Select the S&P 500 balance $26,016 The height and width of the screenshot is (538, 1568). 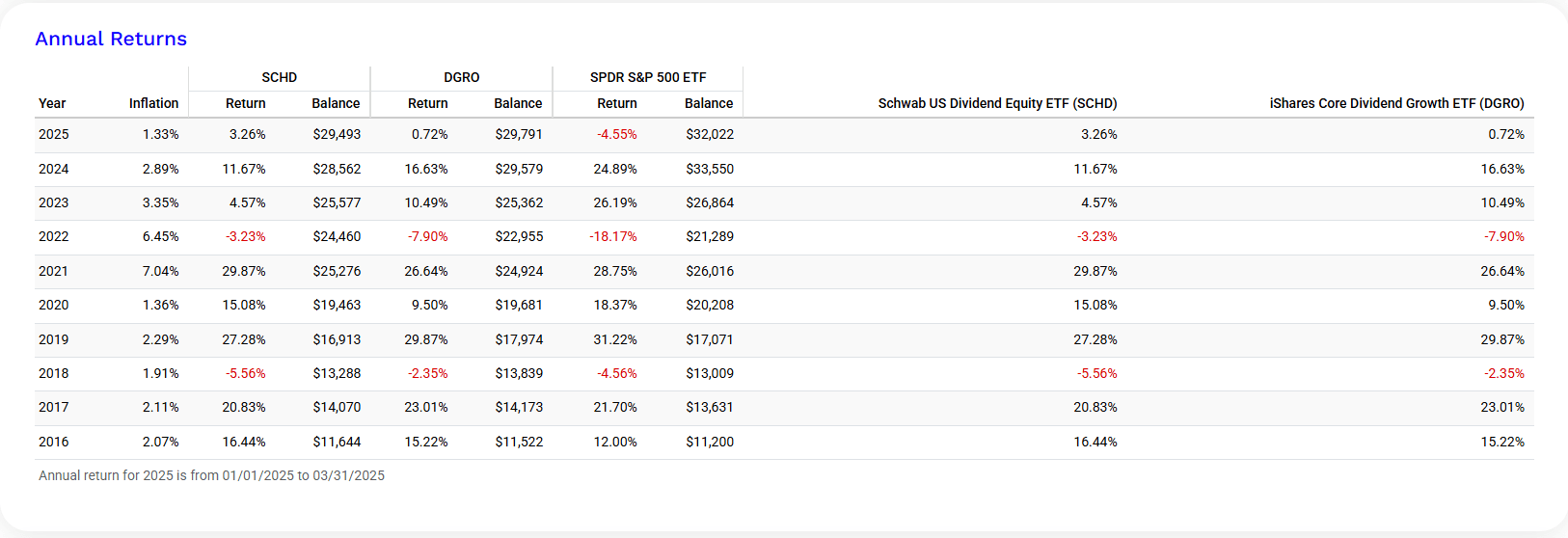[x=710, y=271]
